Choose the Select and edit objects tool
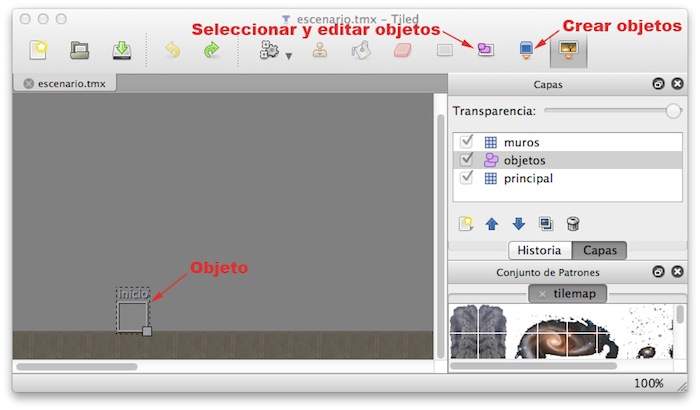 click(x=486, y=49)
